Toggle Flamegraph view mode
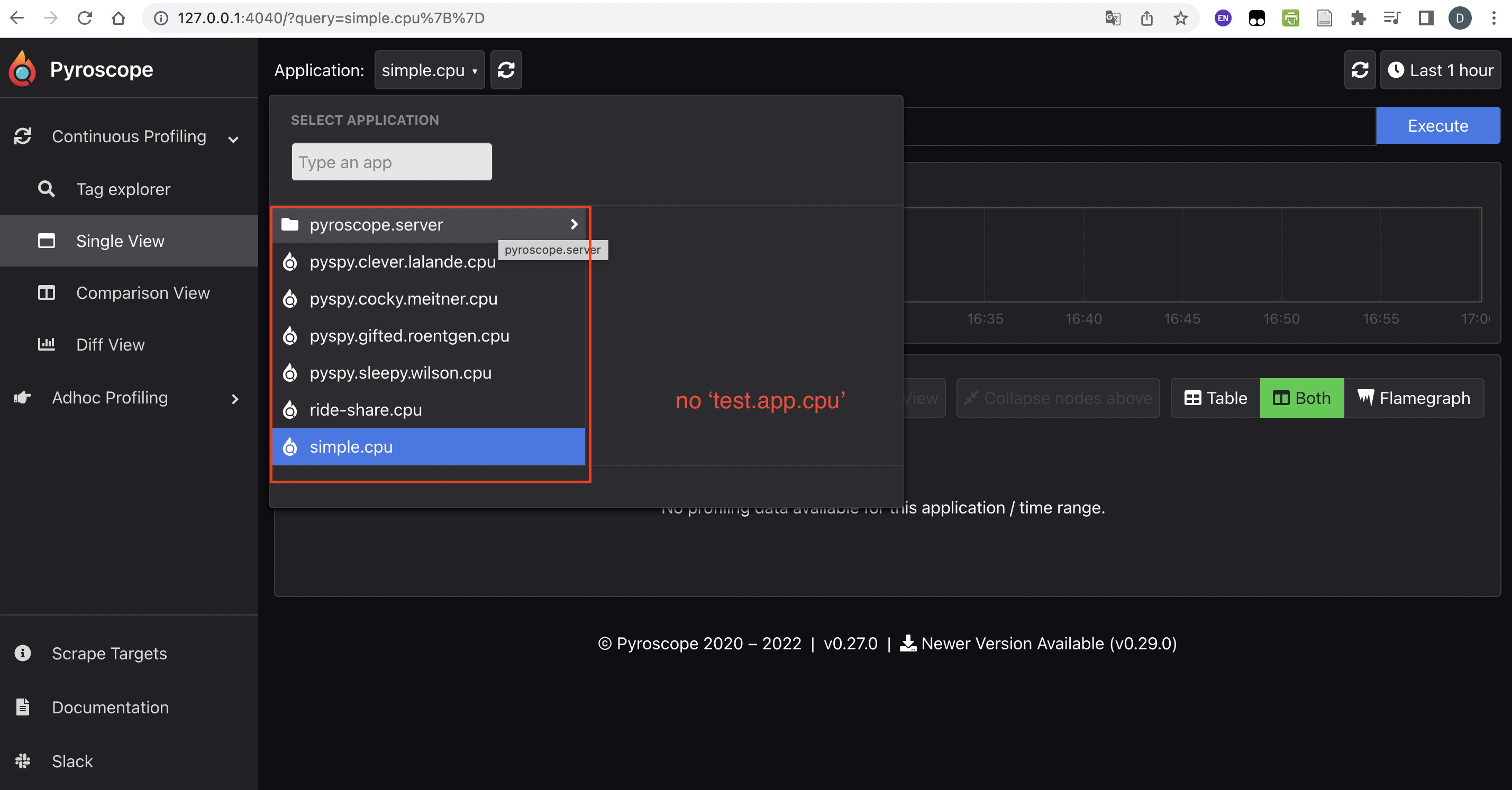The width and height of the screenshot is (1512, 790). click(1415, 398)
